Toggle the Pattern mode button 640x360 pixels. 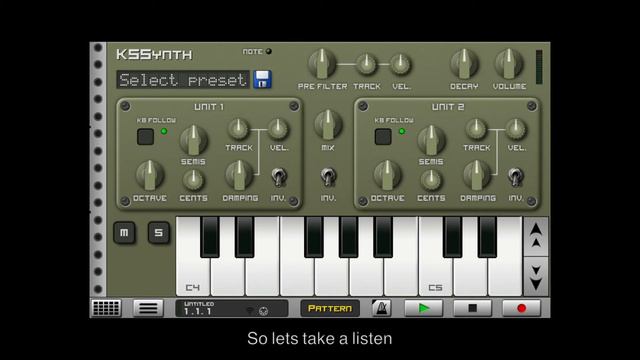(x=330, y=308)
